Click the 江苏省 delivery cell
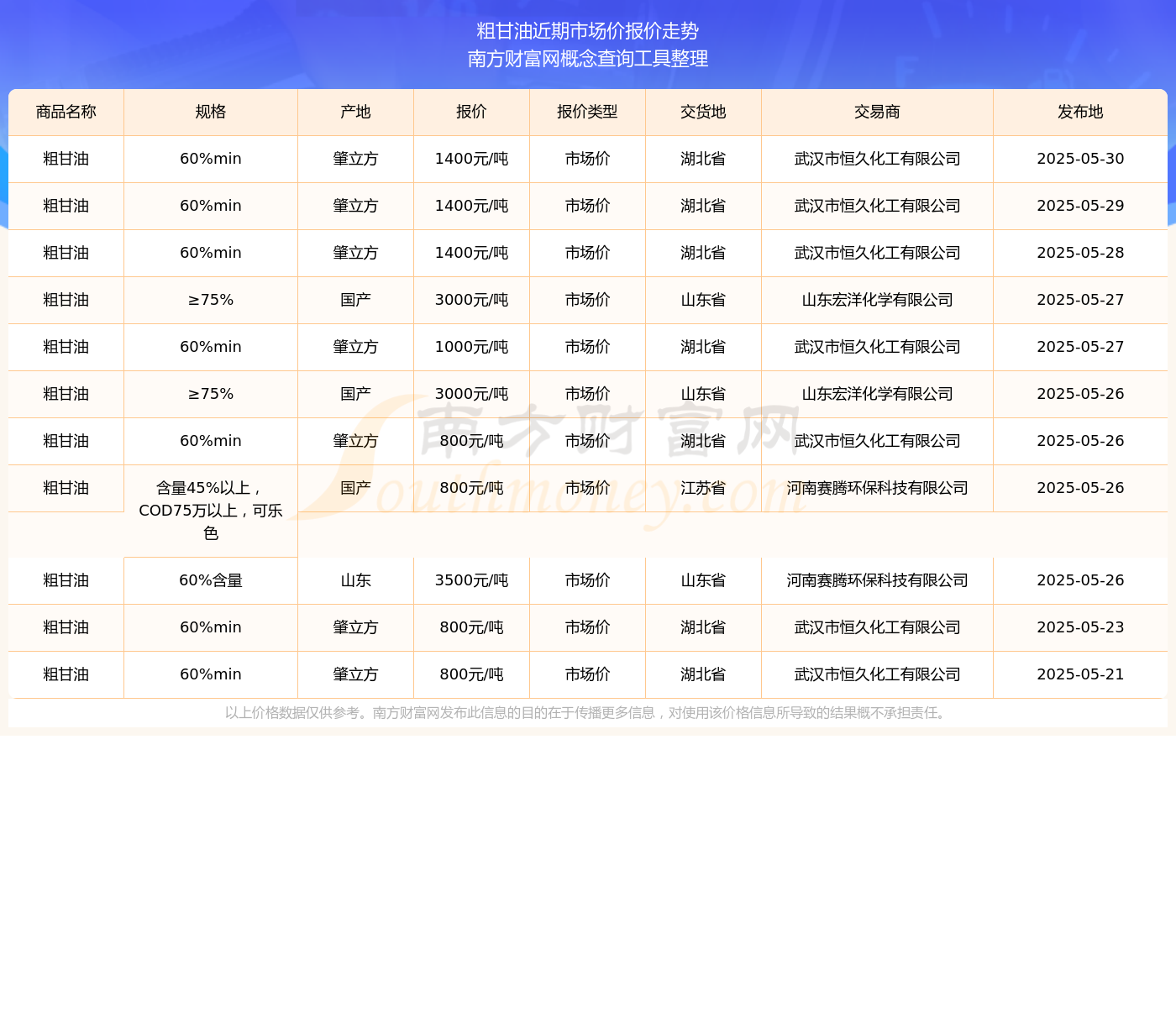 pos(704,488)
